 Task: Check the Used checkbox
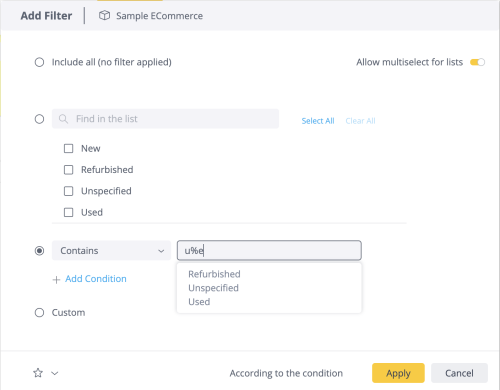(68, 212)
